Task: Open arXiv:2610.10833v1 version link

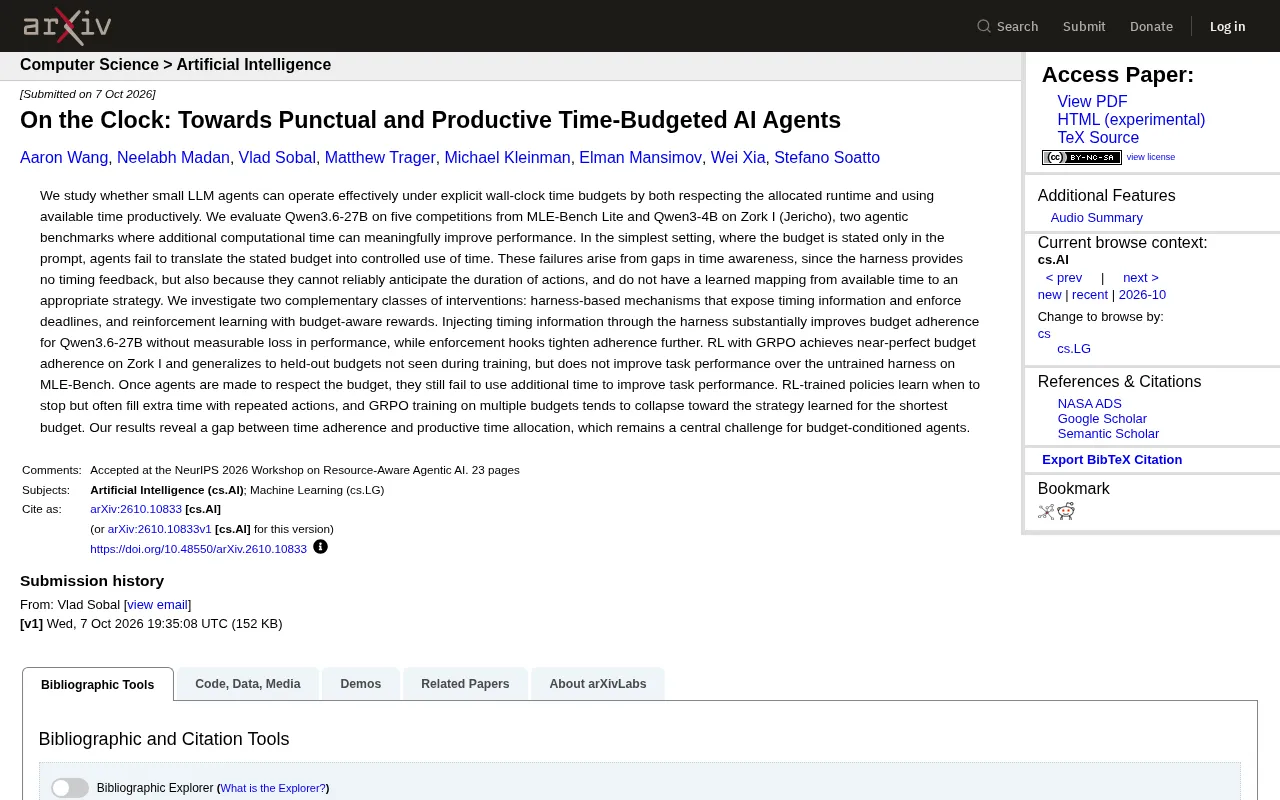Action: coord(160,529)
